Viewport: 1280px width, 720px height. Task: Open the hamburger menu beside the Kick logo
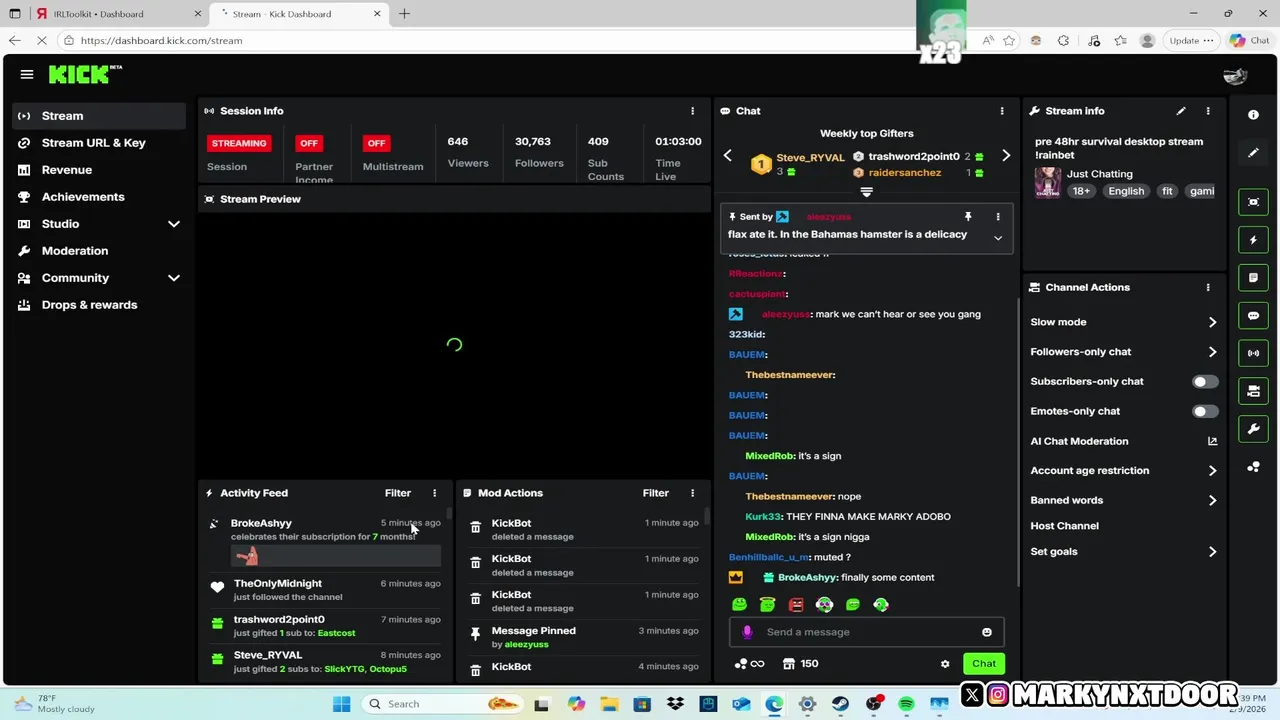[x=27, y=74]
